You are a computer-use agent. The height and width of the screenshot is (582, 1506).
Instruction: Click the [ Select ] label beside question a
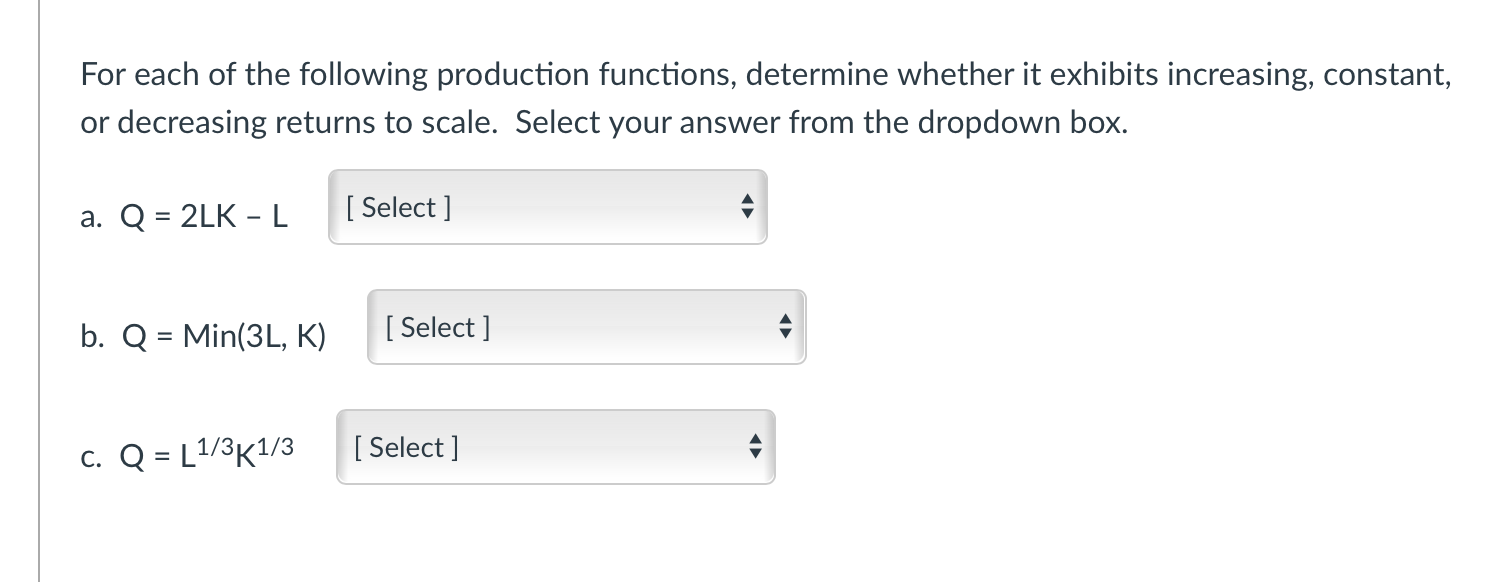(398, 207)
